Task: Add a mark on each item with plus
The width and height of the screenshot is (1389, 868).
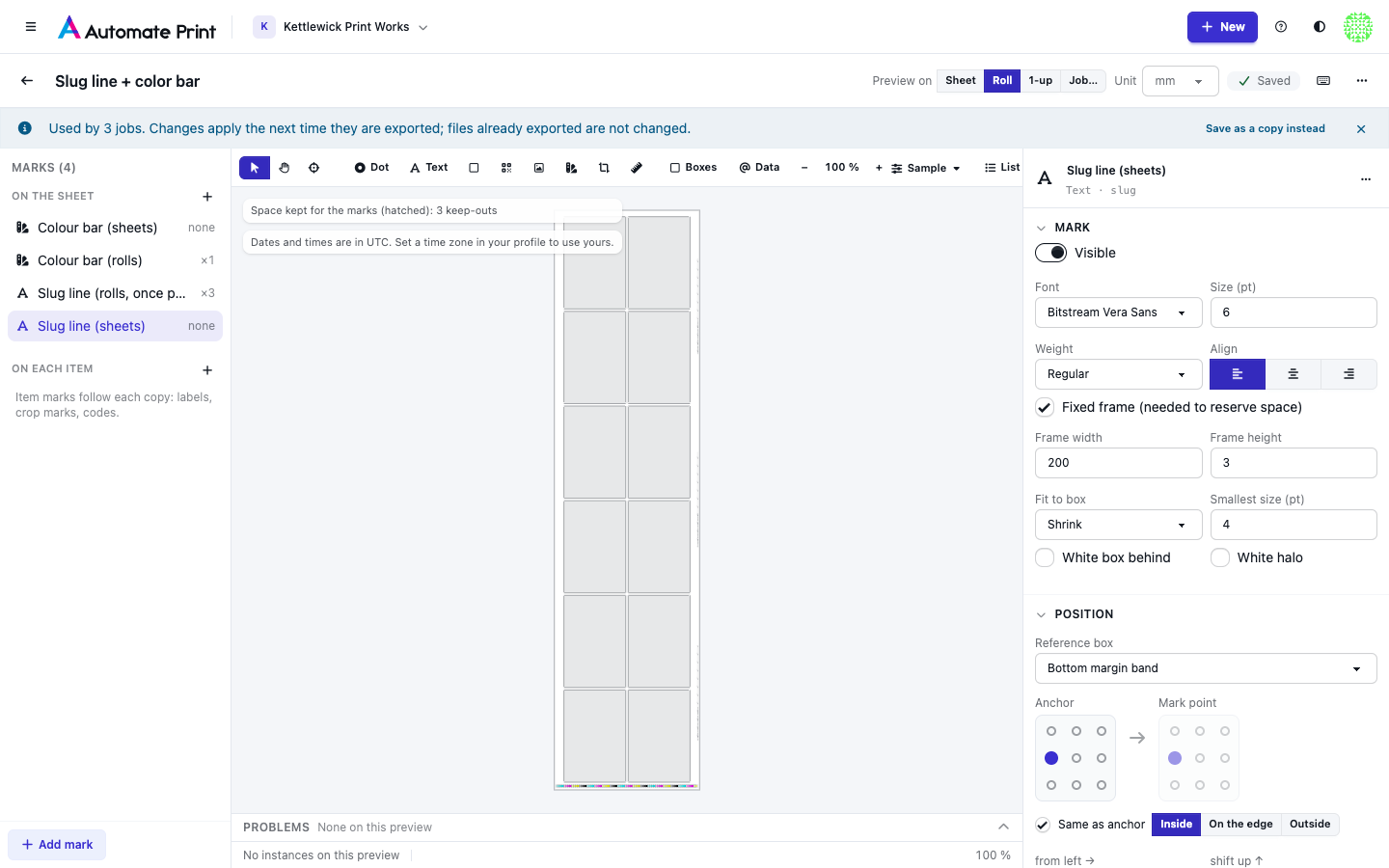Action: click(x=207, y=370)
